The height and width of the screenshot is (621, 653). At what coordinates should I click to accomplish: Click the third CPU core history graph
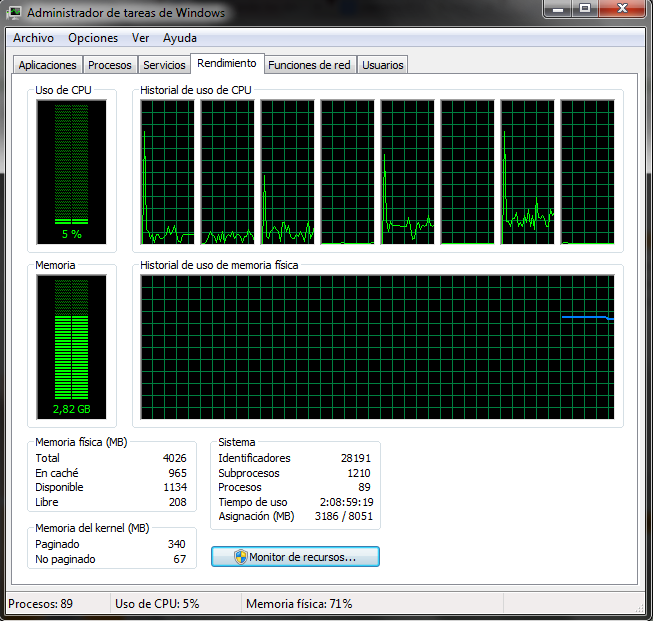click(287, 172)
